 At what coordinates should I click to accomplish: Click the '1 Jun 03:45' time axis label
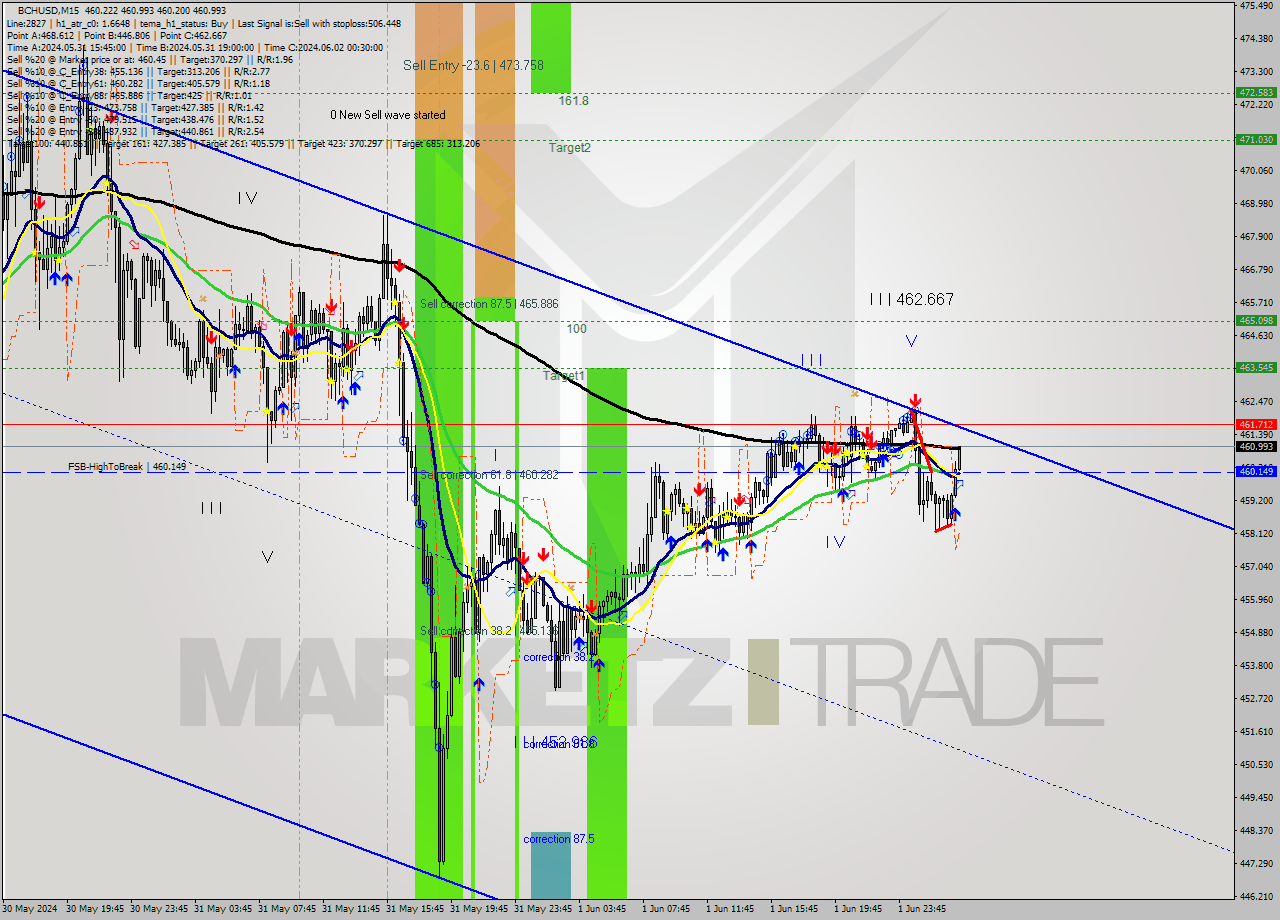(602, 909)
